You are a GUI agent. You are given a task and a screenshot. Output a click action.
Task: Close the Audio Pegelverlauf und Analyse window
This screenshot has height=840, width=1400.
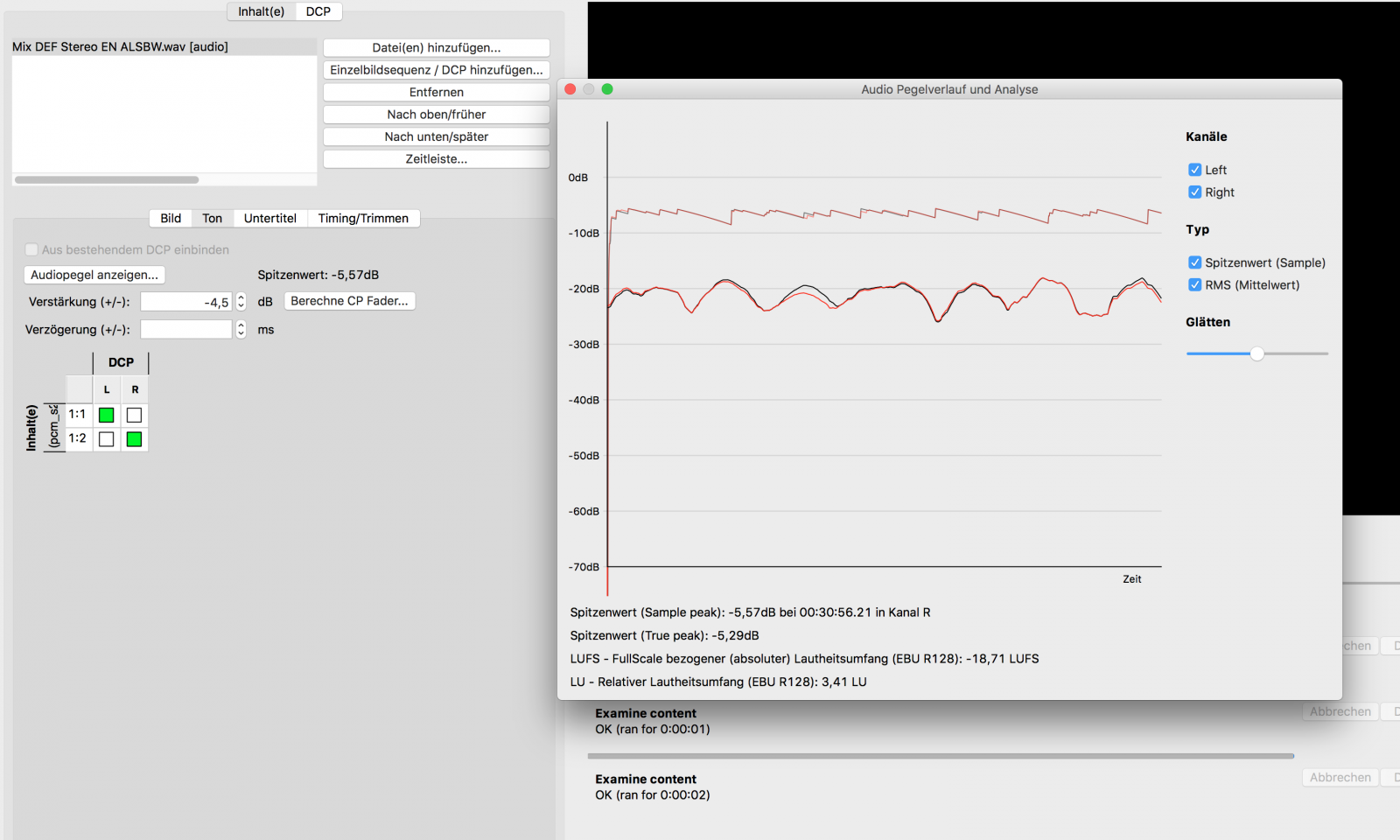point(570,89)
